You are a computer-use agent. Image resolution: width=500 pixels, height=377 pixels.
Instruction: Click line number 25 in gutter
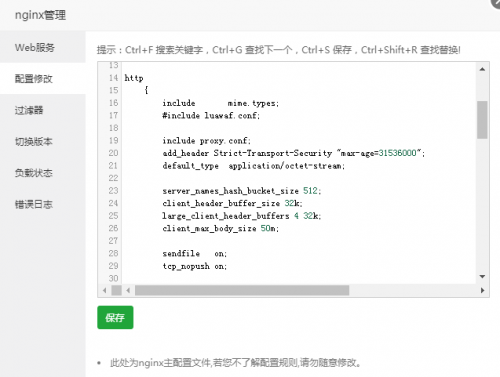click(113, 216)
